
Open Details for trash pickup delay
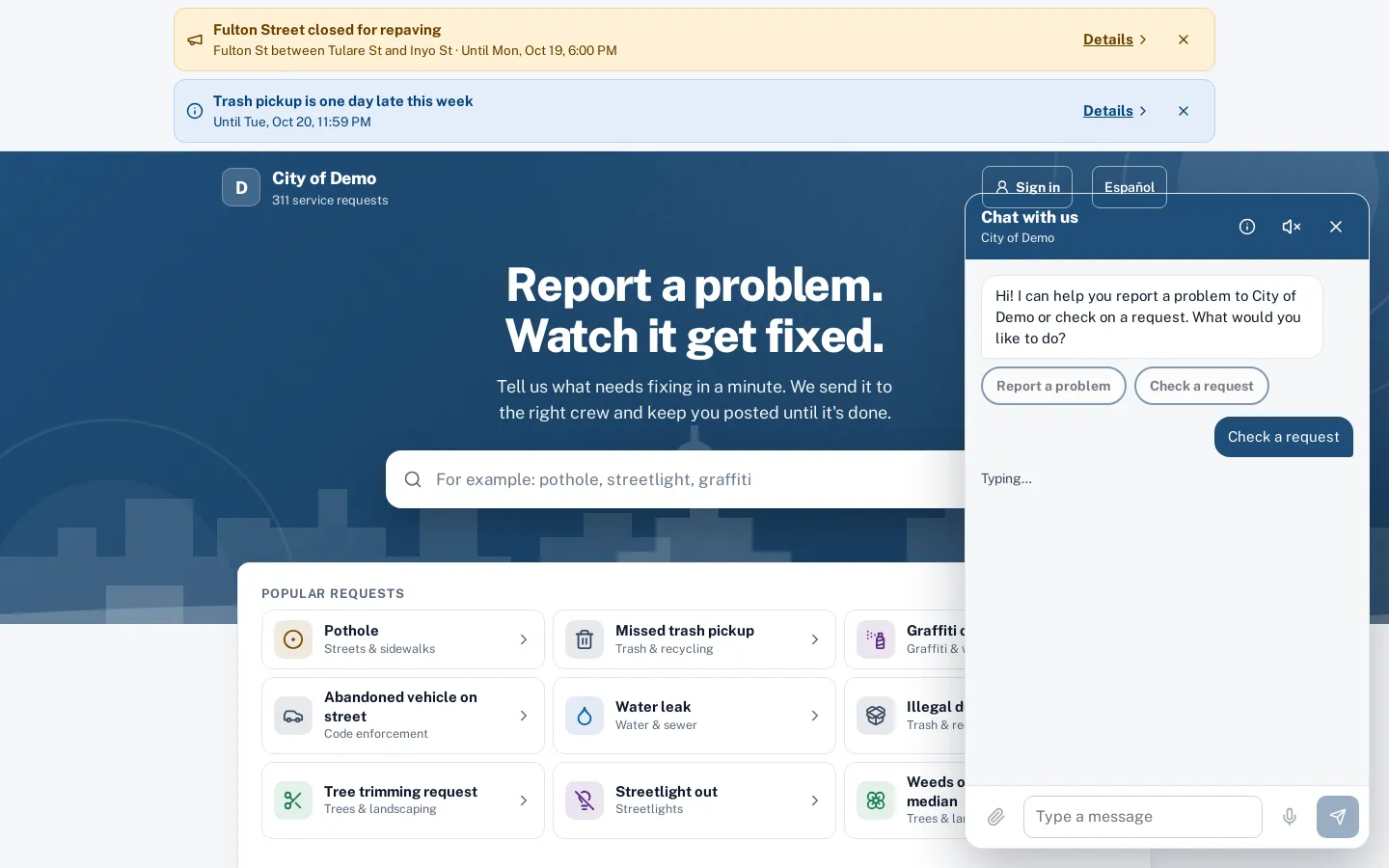pos(1115,111)
